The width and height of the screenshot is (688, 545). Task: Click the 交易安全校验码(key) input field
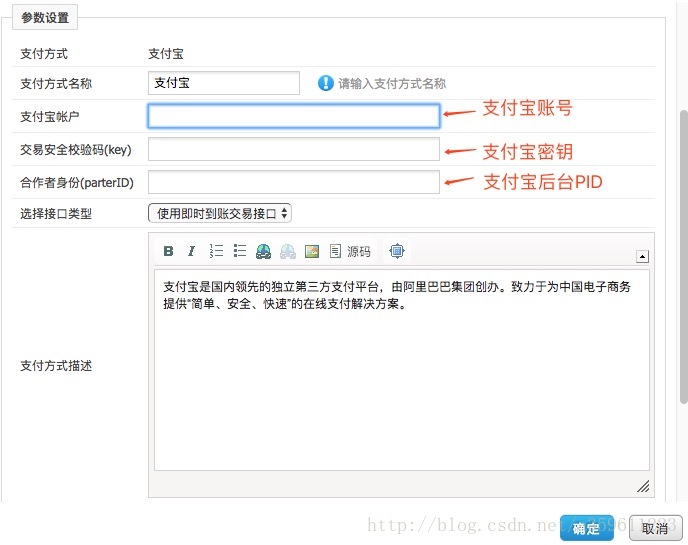(294, 149)
